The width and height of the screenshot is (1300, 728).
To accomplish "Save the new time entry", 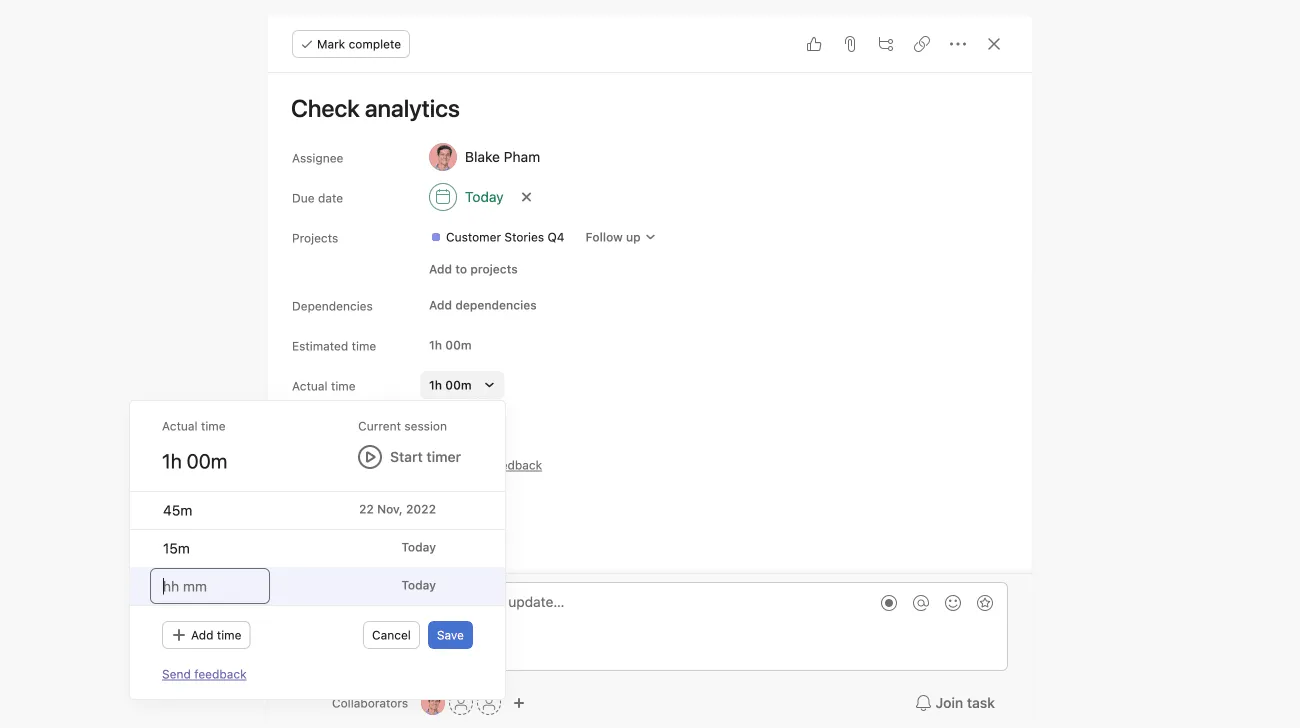I will coord(450,635).
